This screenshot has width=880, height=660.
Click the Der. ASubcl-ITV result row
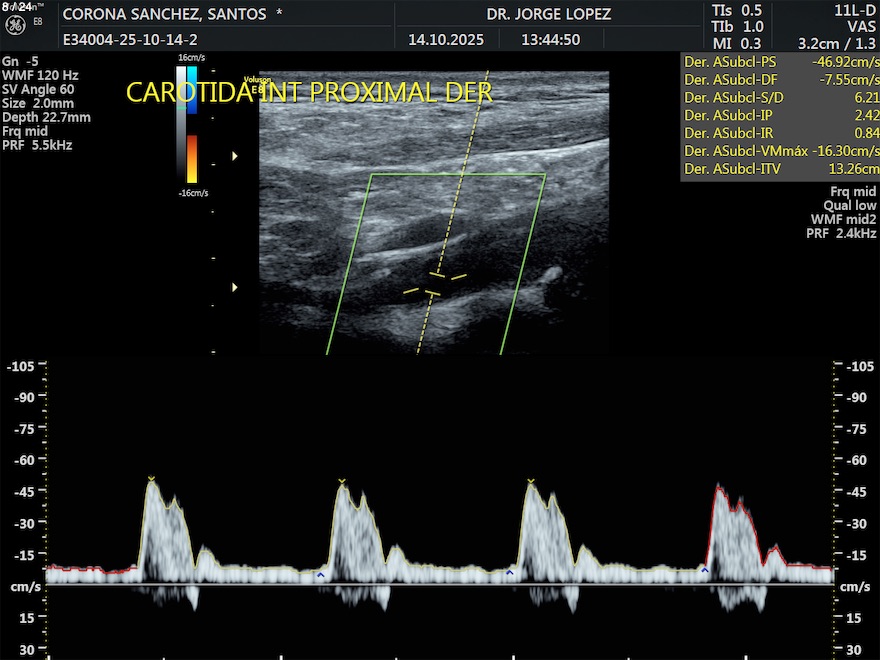779,169
